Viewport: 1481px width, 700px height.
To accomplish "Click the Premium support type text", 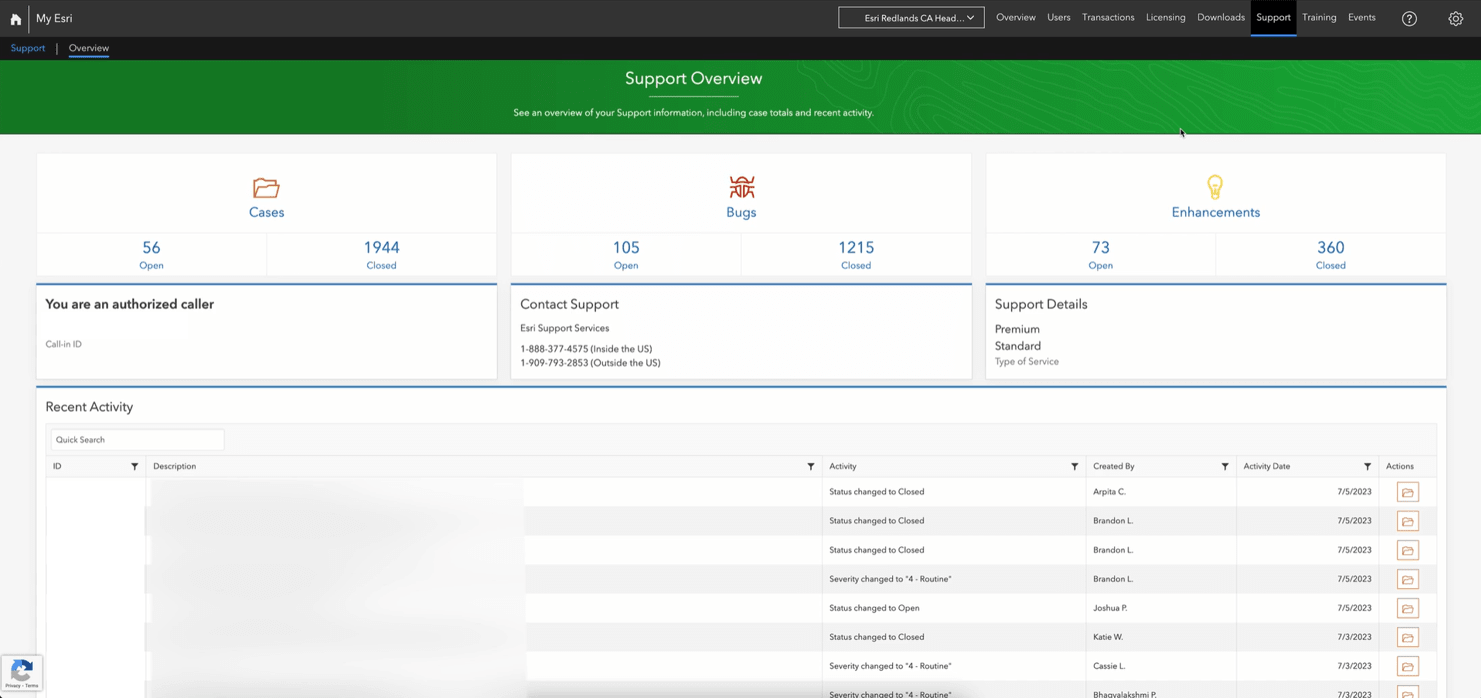I will click(1017, 329).
